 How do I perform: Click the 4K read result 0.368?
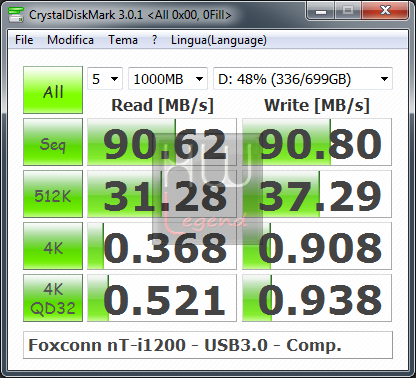(162, 246)
